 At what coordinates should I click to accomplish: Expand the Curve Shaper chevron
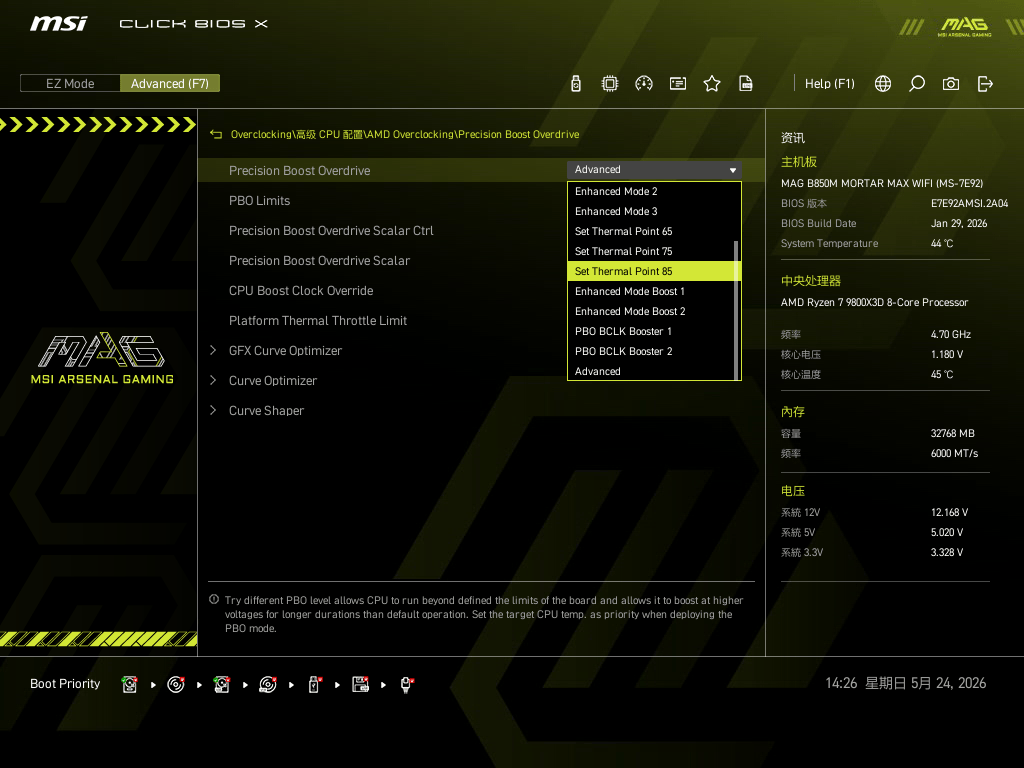[213, 411]
